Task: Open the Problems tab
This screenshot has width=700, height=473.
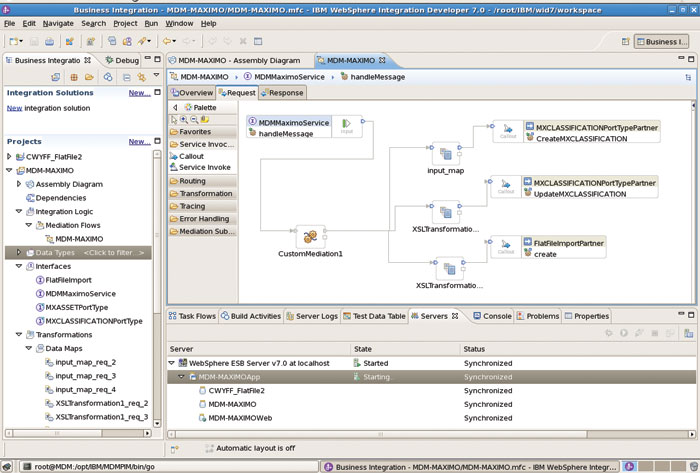Action: [538, 316]
